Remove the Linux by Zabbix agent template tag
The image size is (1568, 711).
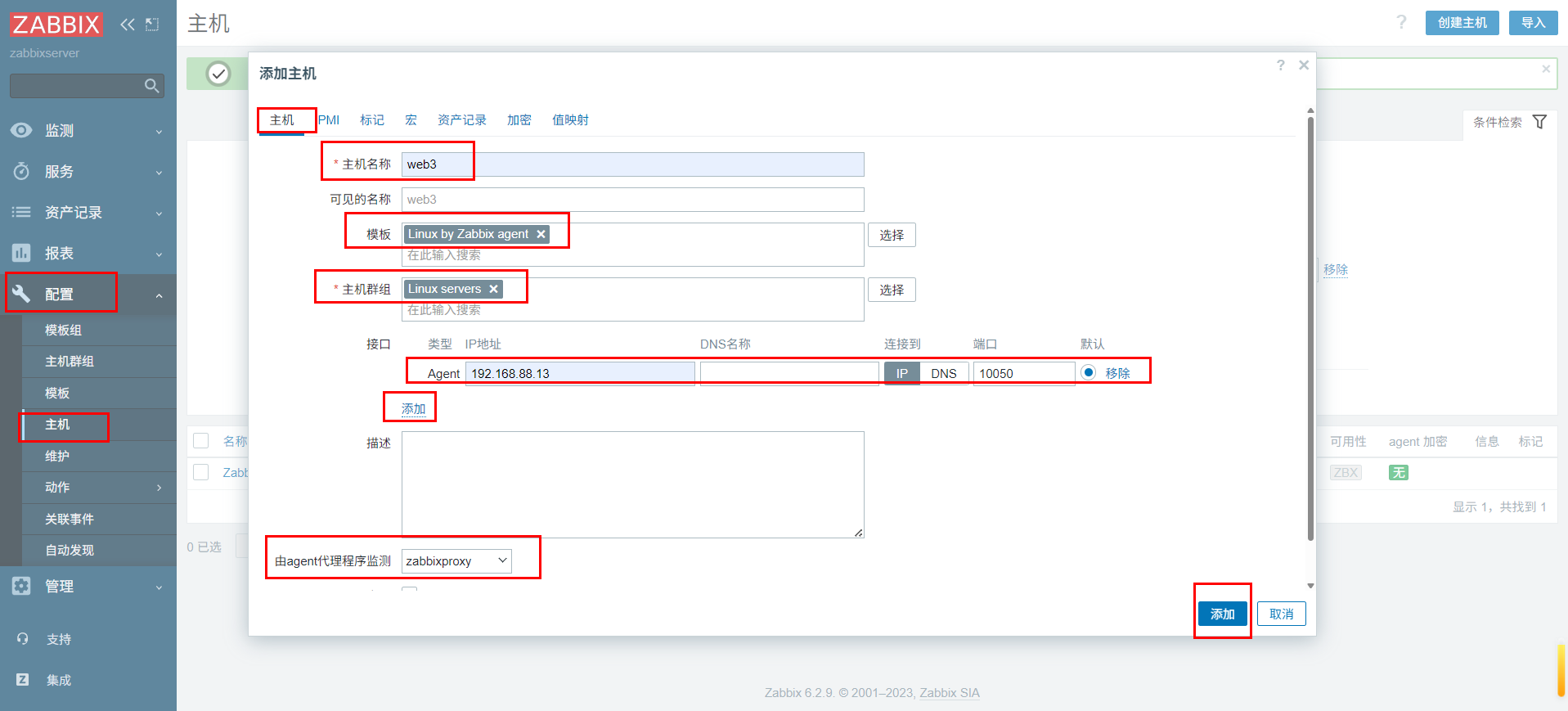(541, 234)
